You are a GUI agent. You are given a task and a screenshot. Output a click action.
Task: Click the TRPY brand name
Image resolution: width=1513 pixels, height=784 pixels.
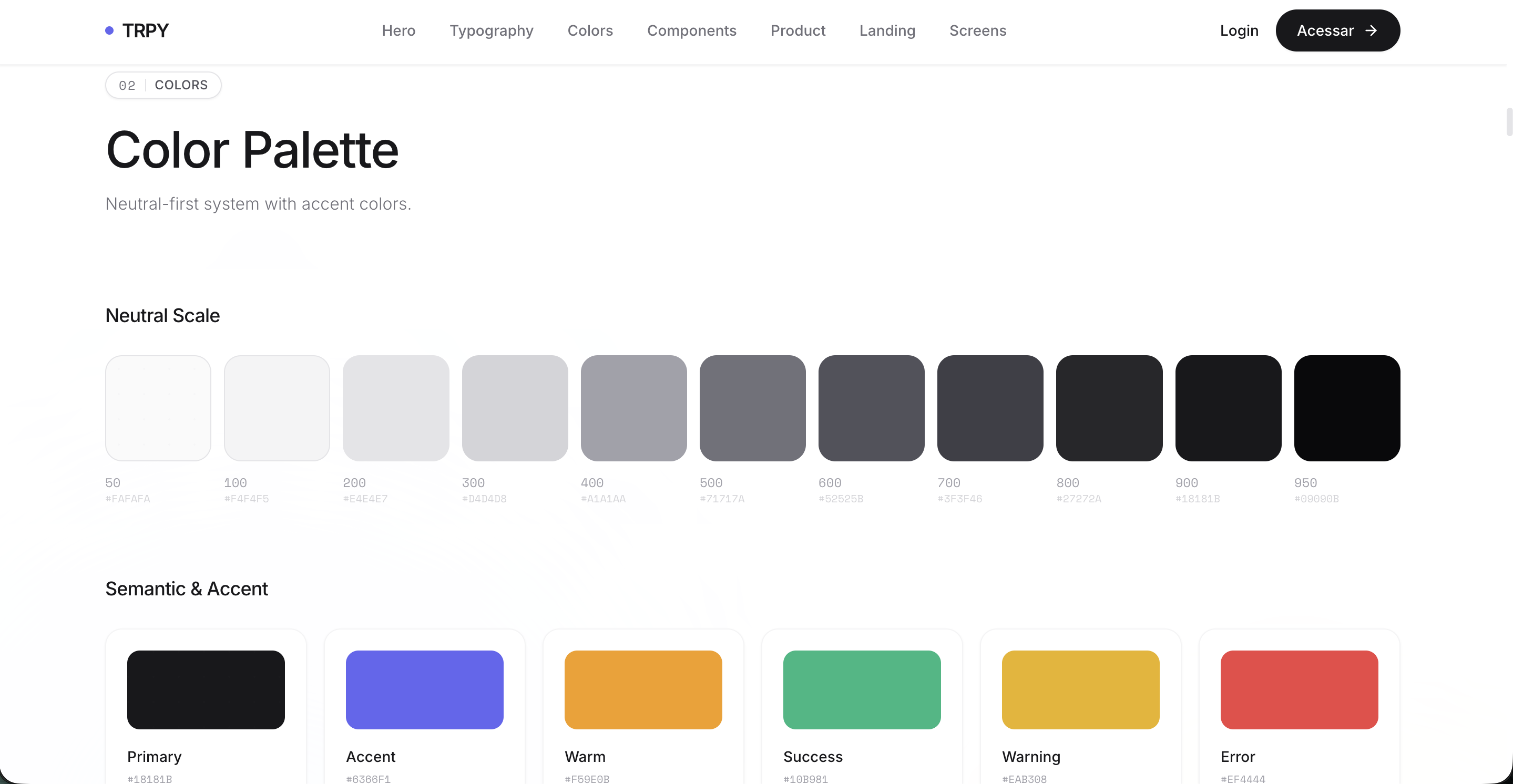coord(145,30)
